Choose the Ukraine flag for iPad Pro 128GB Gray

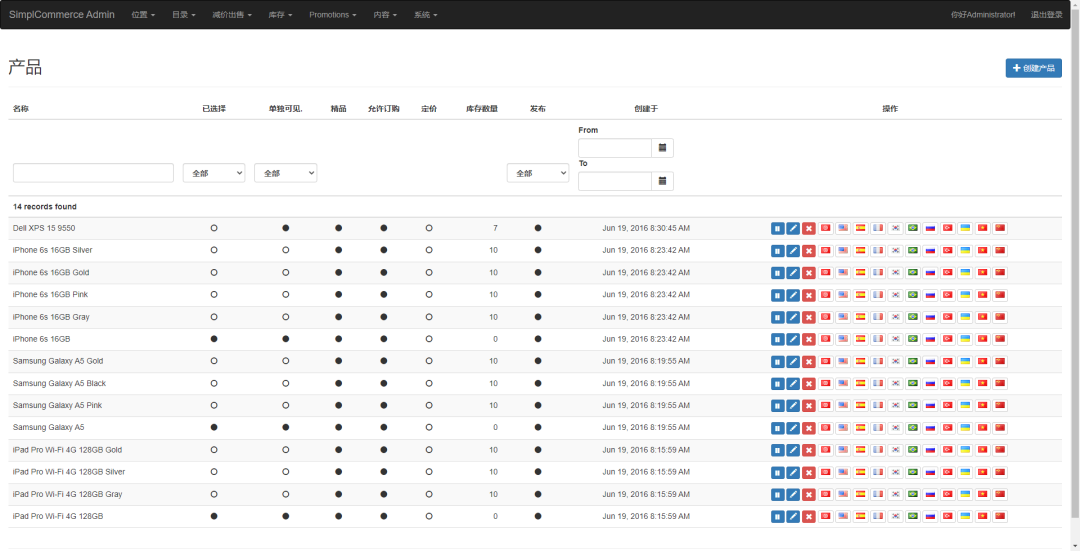click(965, 494)
